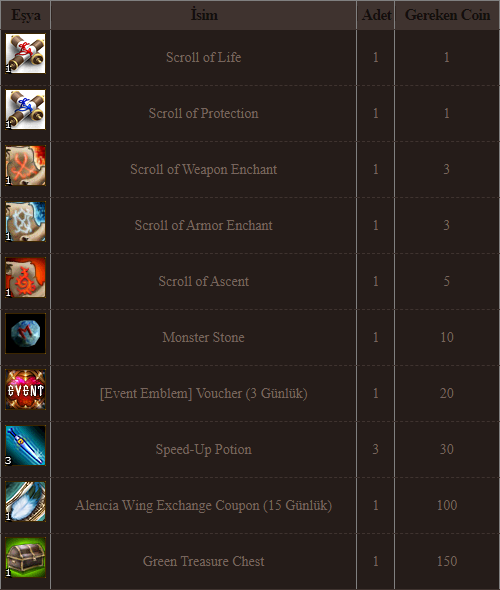Click the 150 coin cost value
Image resolution: width=500 pixels, height=590 pixels.
447,561
